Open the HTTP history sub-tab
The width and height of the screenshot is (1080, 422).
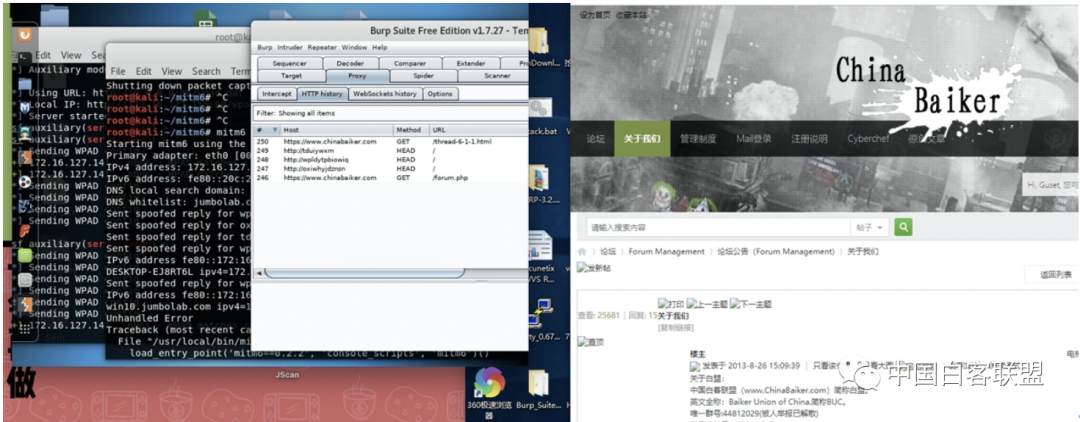[322, 94]
